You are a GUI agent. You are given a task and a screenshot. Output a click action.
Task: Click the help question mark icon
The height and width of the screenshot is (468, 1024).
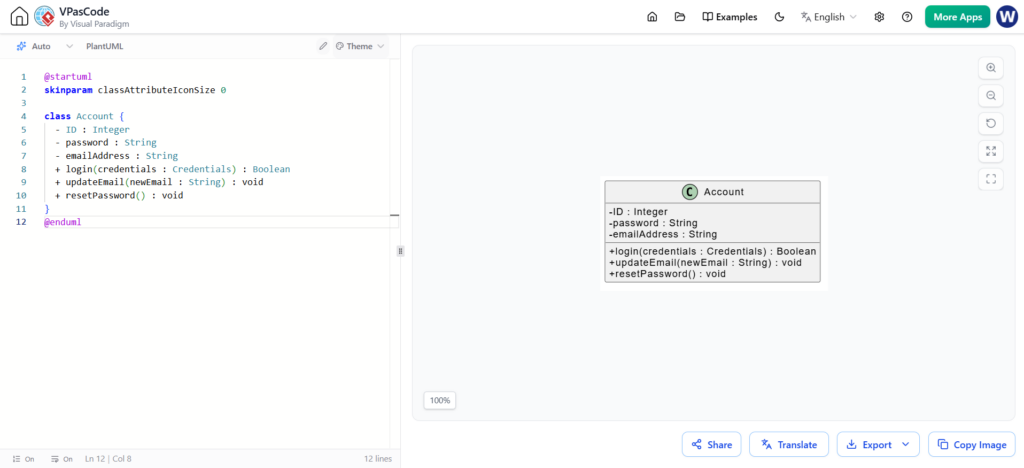(906, 17)
